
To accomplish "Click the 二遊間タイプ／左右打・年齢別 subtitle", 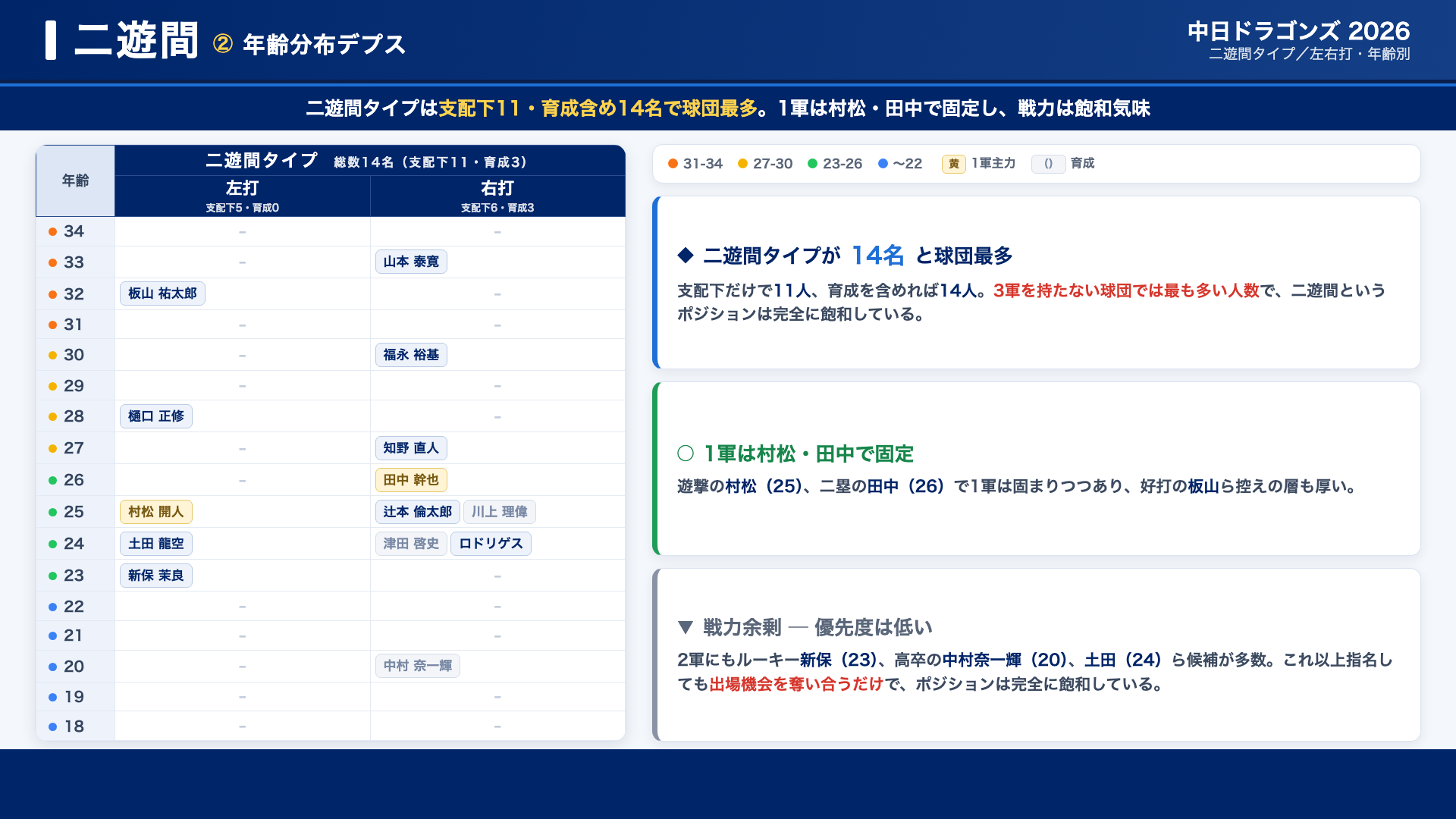I will coord(1309,54).
